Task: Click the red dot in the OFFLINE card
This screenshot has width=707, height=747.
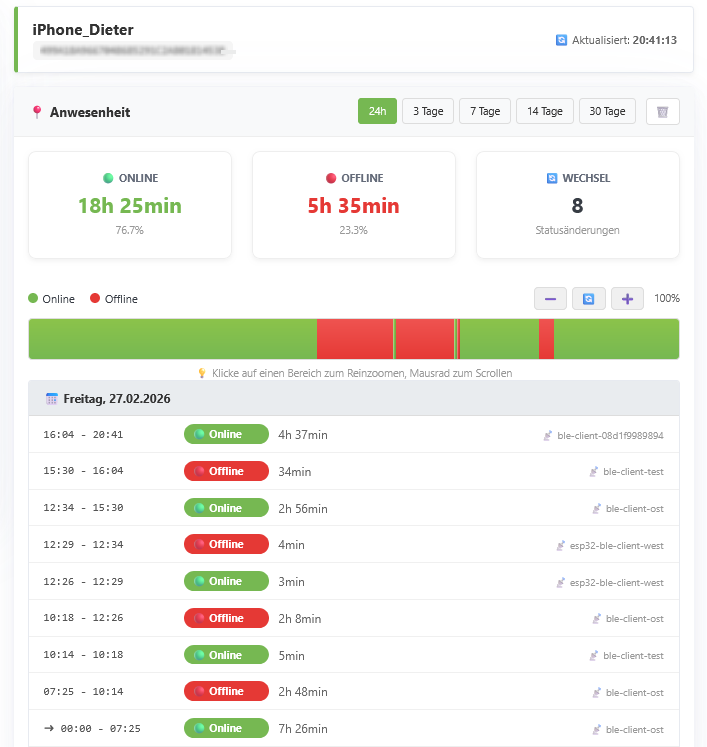Action: click(x=331, y=178)
